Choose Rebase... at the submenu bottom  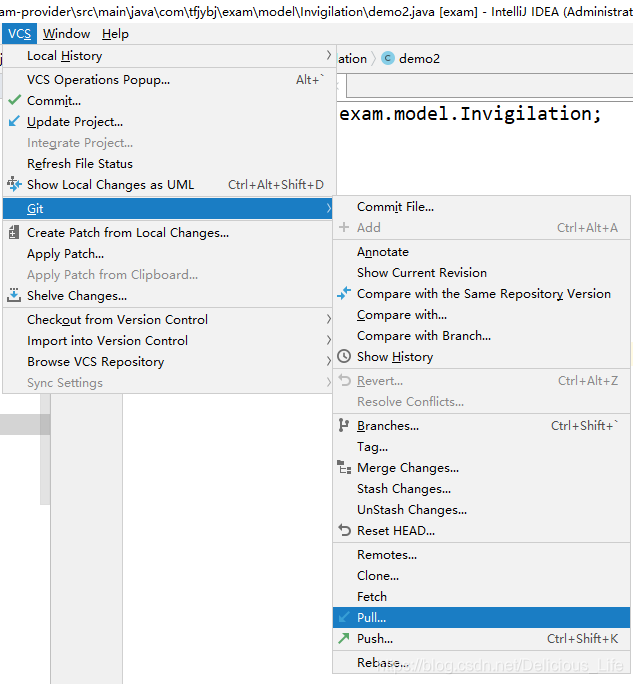(481, 662)
